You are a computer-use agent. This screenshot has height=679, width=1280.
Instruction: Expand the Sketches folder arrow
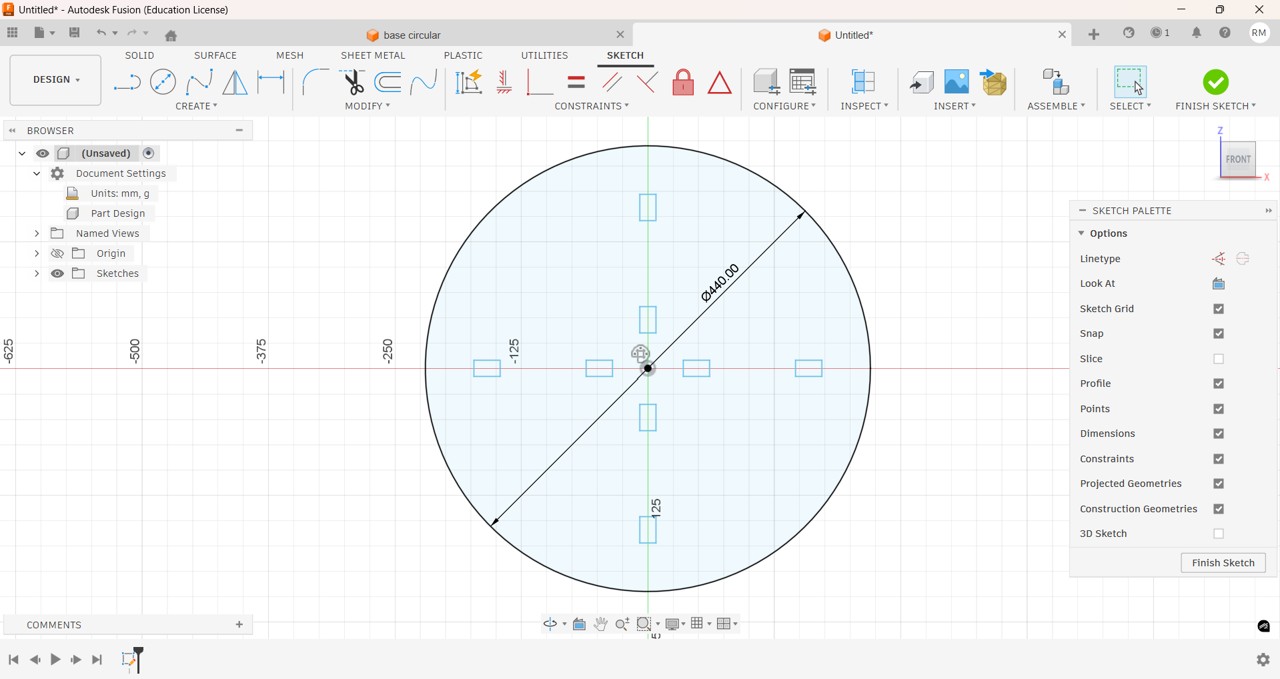pyautogui.click(x=37, y=274)
